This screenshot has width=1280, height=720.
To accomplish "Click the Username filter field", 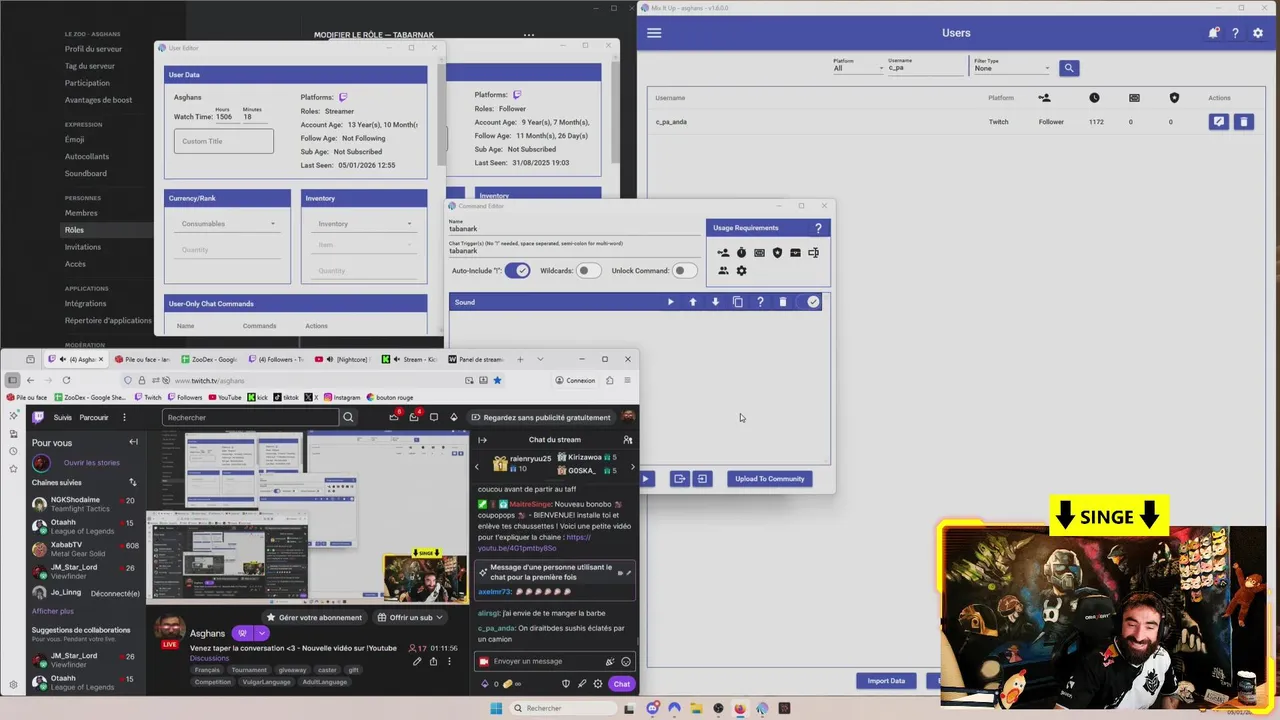I will point(926,68).
